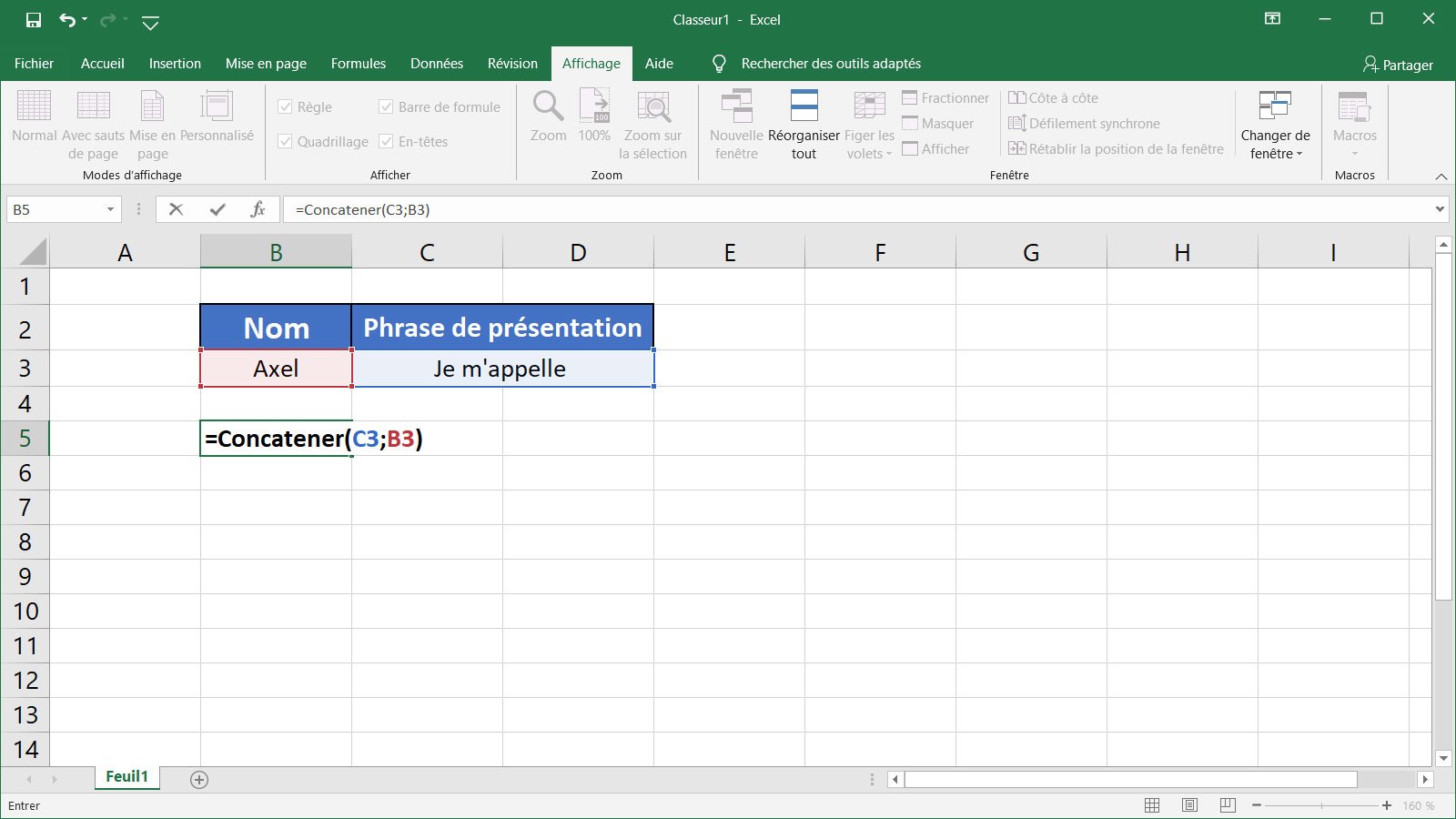Click the Save icon in title bar

pyautogui.click(x=34, y=19)
